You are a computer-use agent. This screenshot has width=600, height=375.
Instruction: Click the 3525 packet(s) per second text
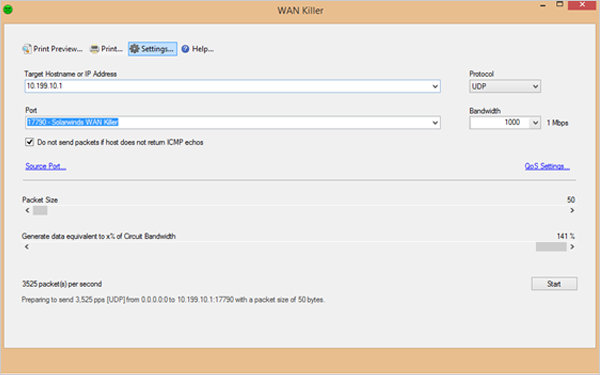62,284
